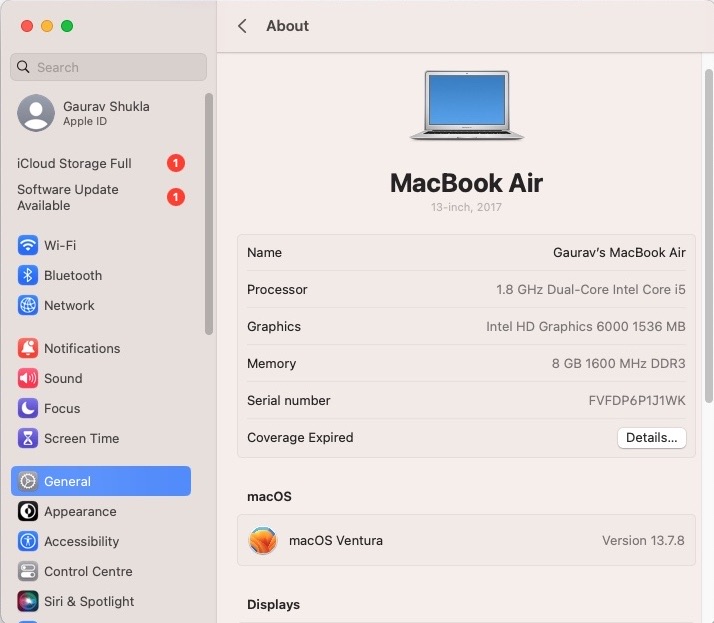
Task: Click the Control Centre icon
Action: pos(28,571)
